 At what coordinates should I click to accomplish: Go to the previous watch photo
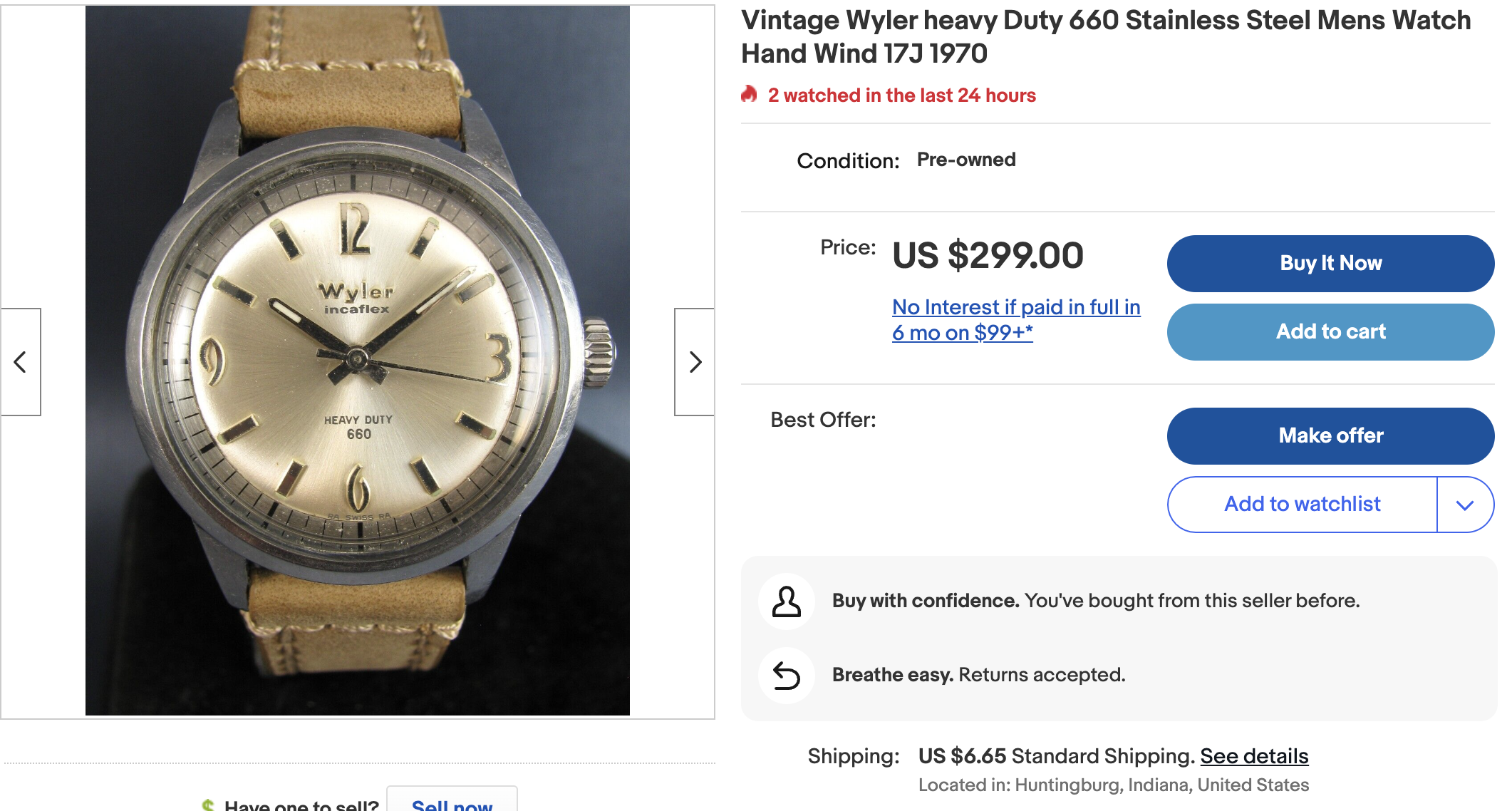pyautogui.click(x=21, y=362)
